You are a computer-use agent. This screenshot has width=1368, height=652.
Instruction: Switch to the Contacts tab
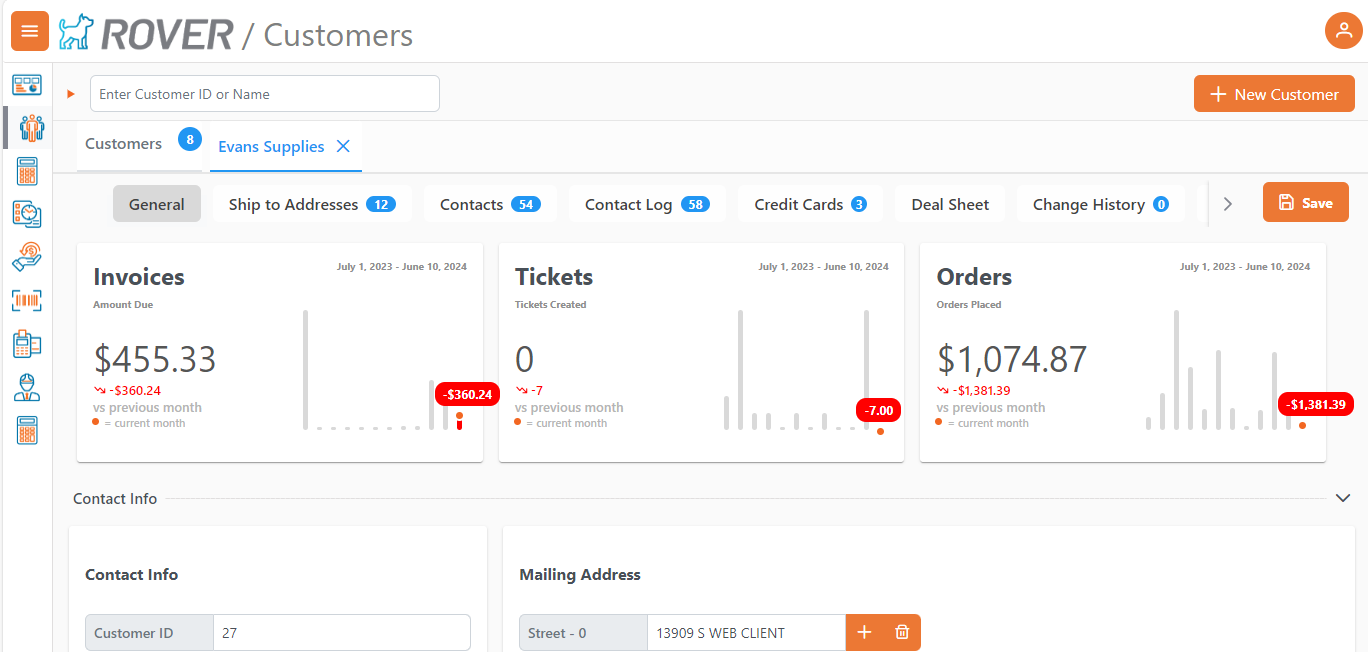(x=490, y=203)
